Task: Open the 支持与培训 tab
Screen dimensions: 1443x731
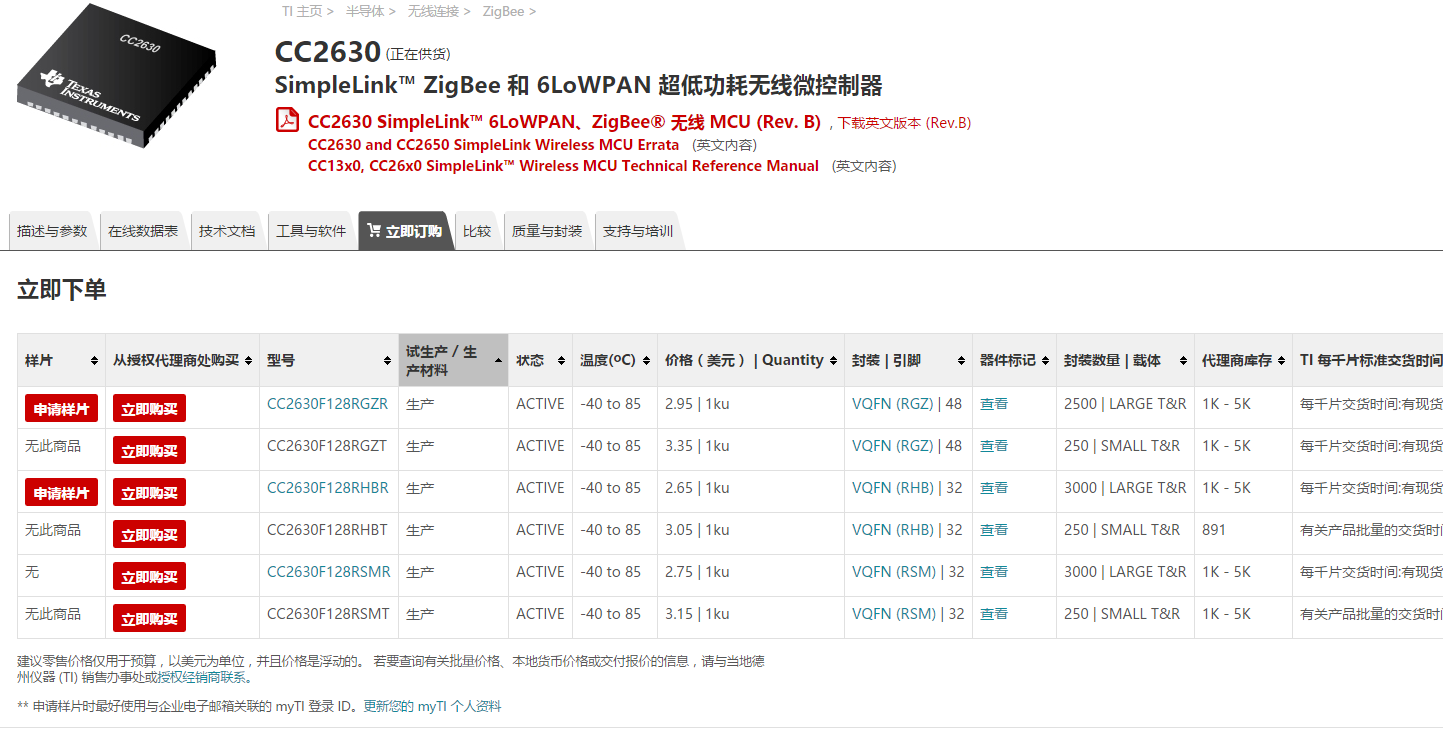Action: click(638, 231)
